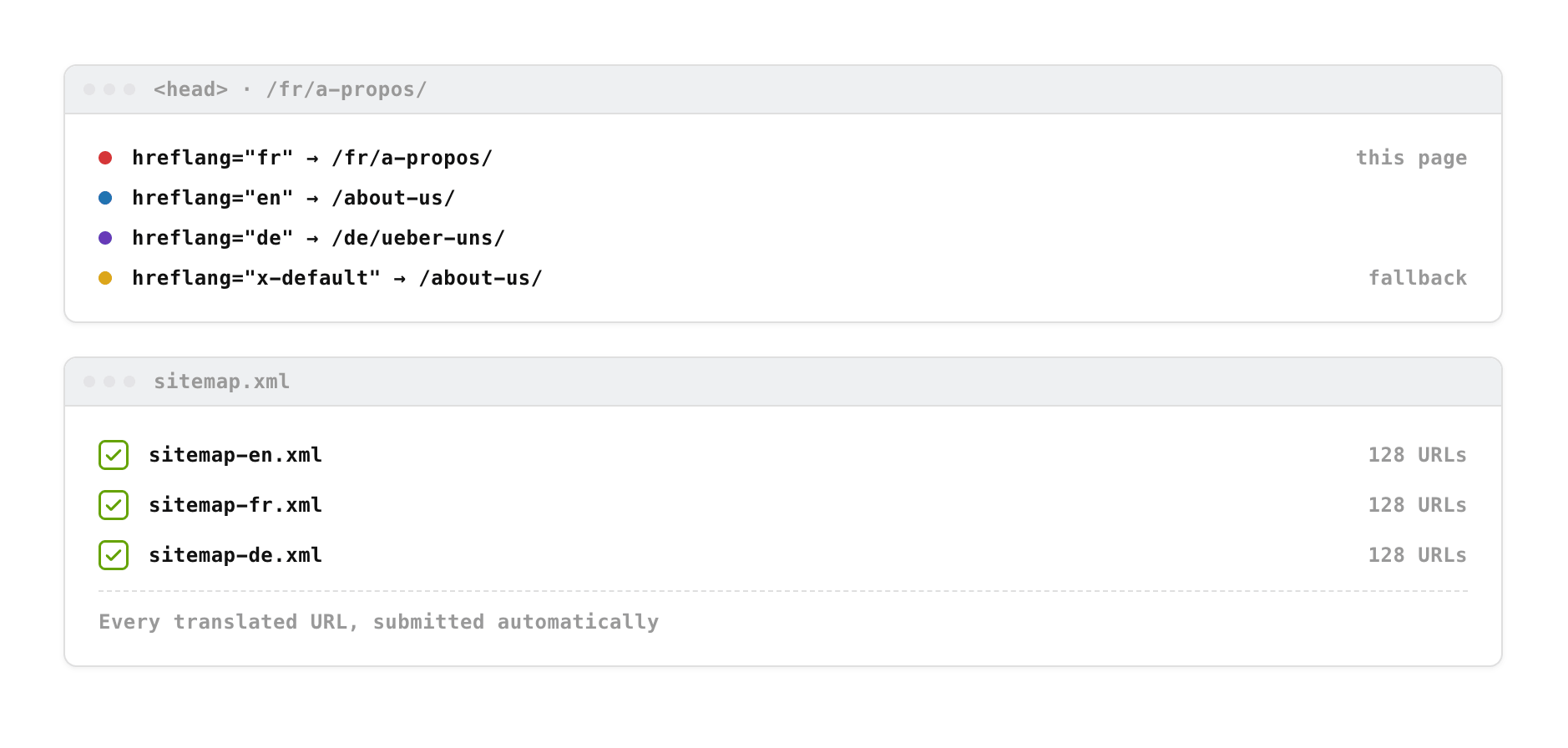Select the hreflang="de" /de/ueber-uns/ line
1568x748 pixels.
click(319, 238)
